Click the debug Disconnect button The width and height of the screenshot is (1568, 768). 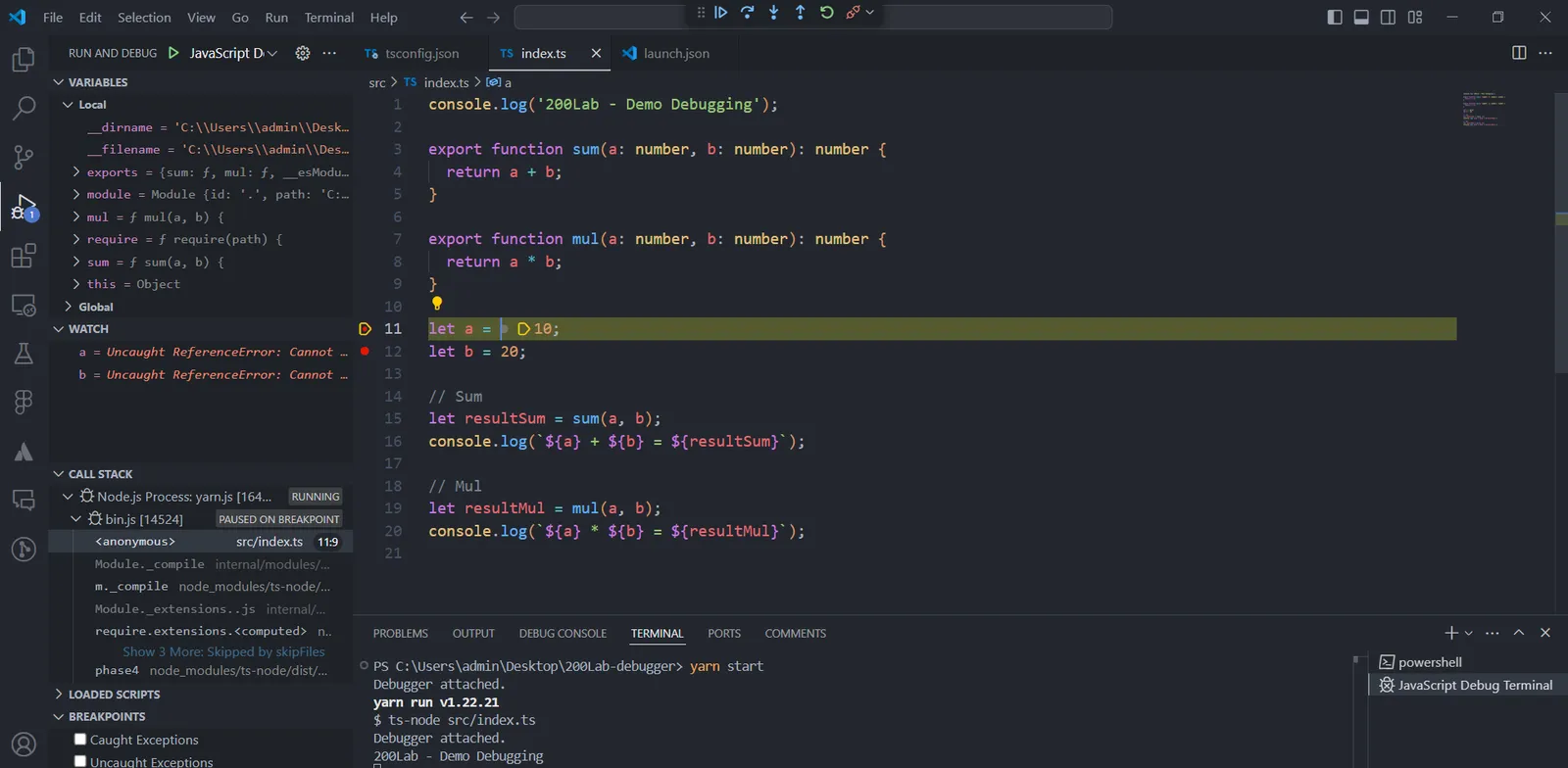pos(854,13)
